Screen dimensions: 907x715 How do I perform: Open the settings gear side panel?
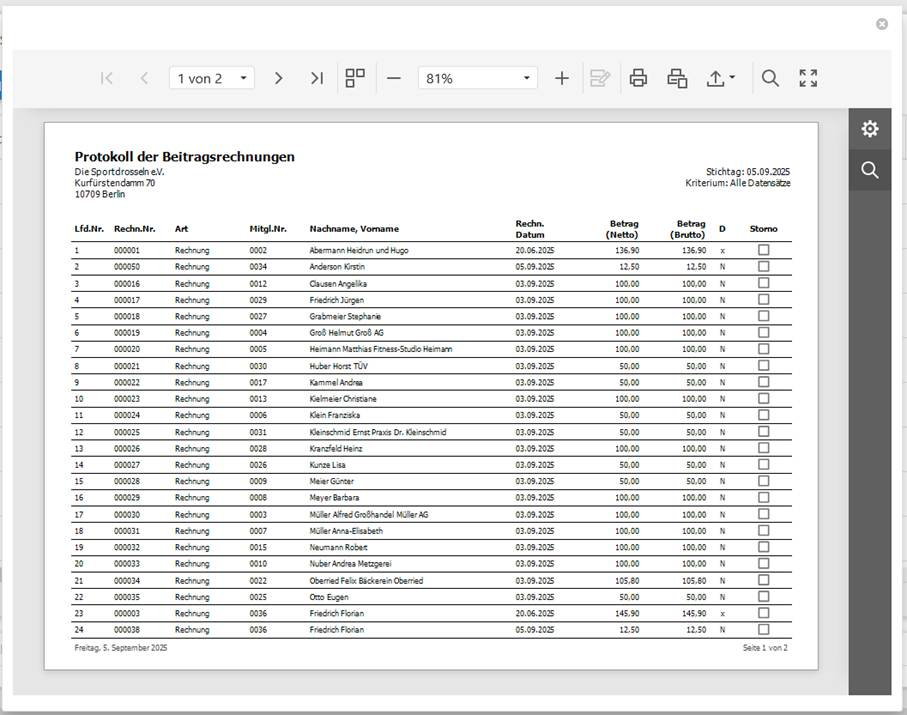click(x=870, y=128)
